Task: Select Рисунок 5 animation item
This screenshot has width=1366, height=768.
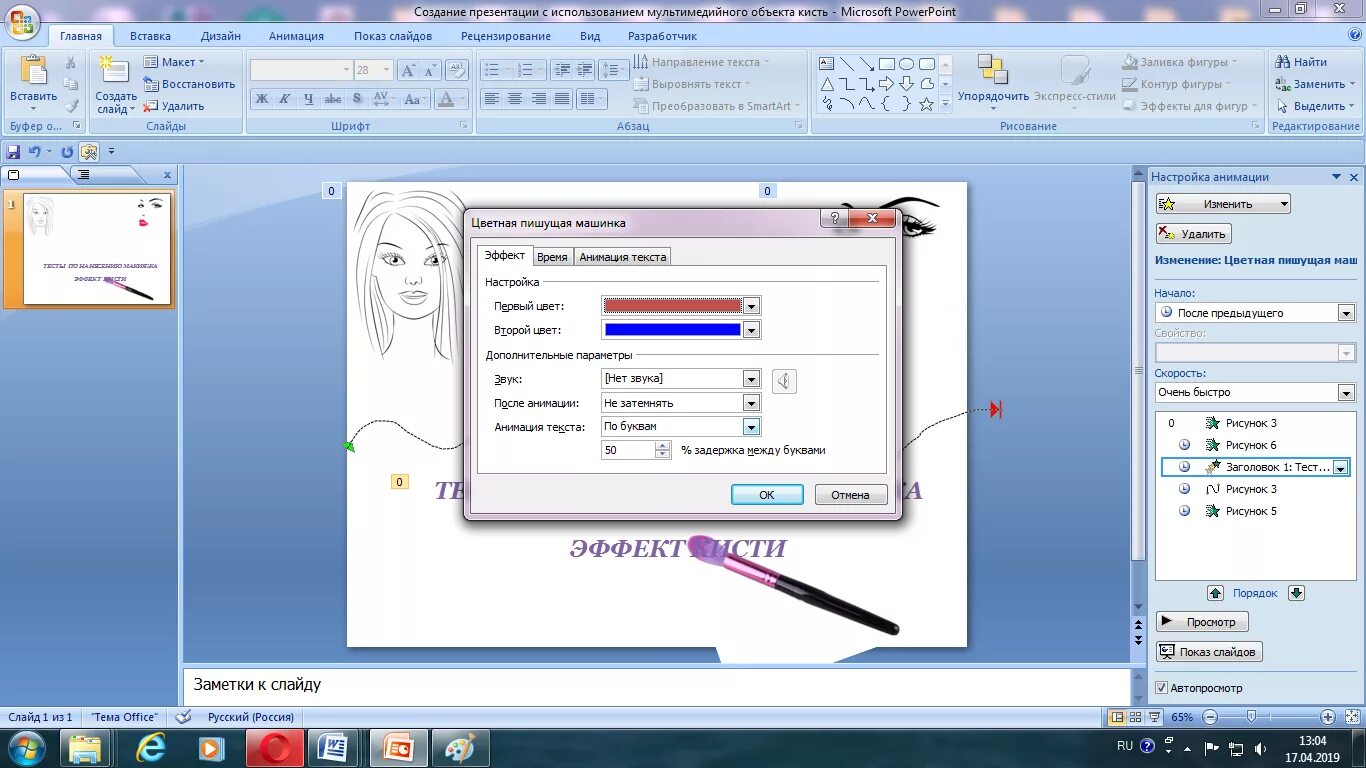Action: click(x=1250, y=511)
